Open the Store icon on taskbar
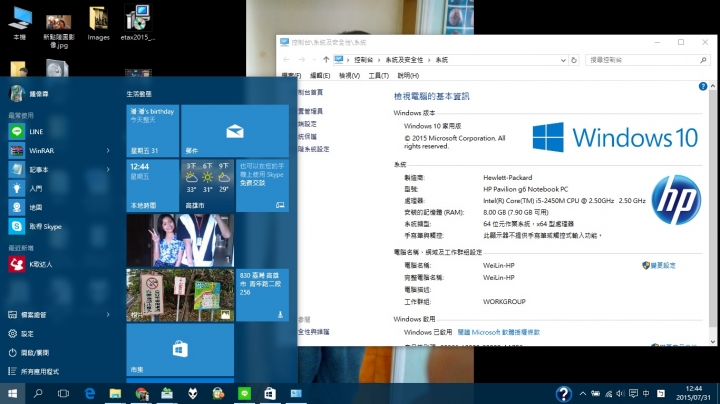This screenshot has height=404, width=720. pos(270,393)
